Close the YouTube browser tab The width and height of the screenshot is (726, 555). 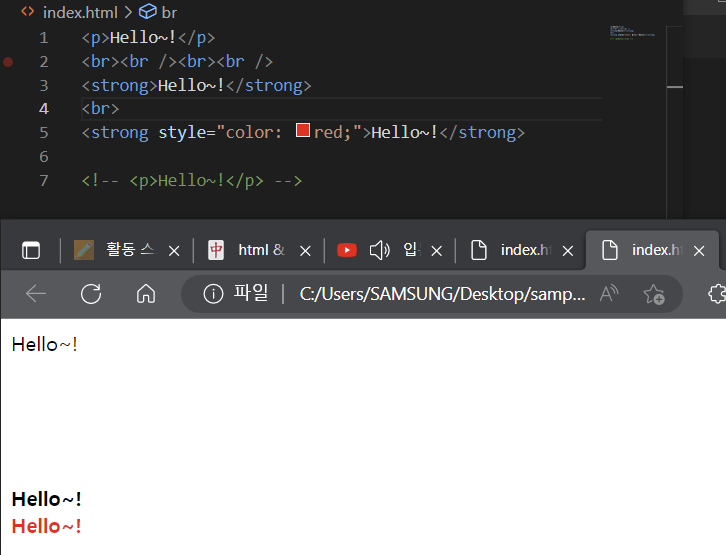pos(437,251)
